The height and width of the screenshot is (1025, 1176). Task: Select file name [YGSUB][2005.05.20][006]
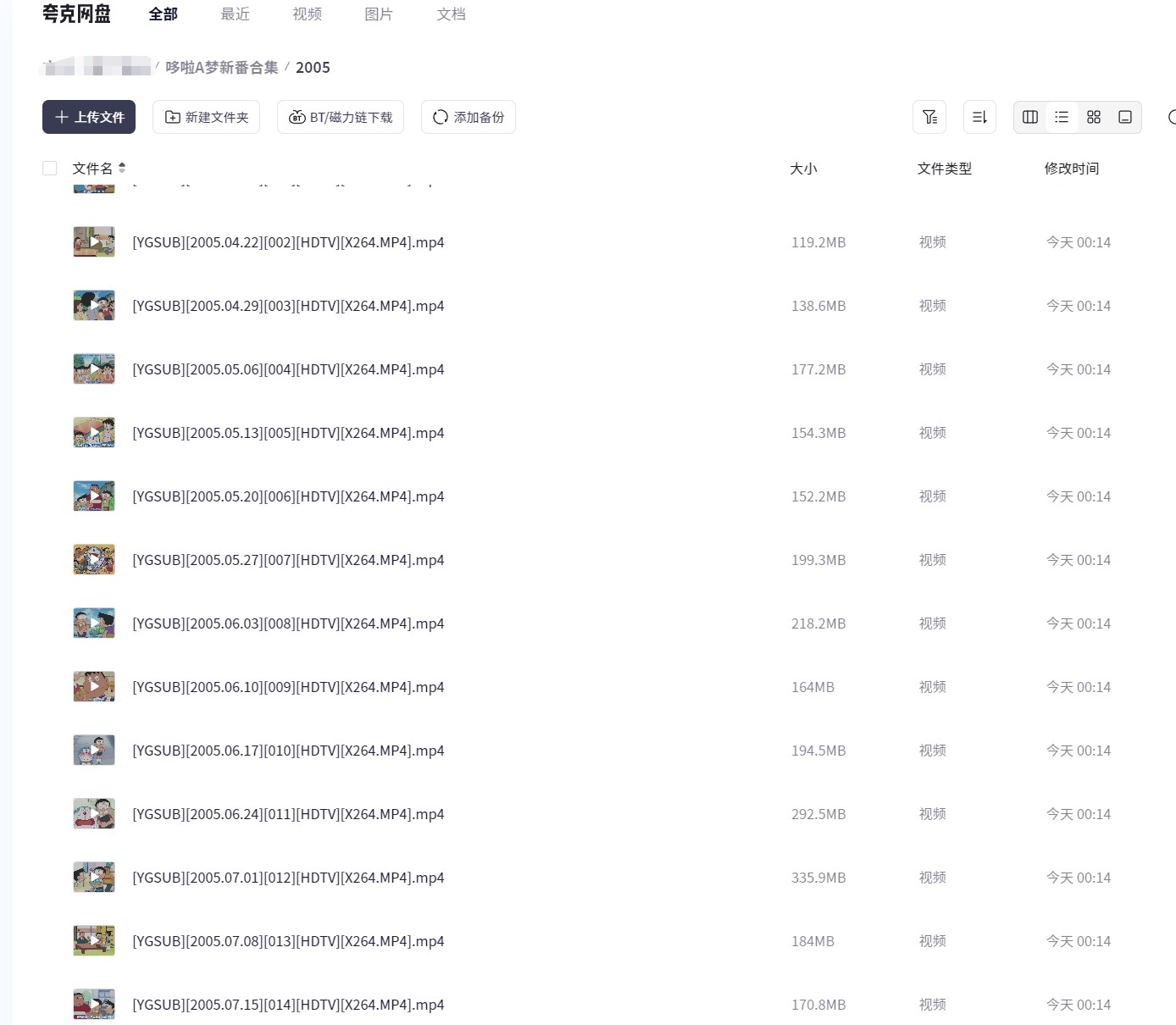[x=288, y=496]
